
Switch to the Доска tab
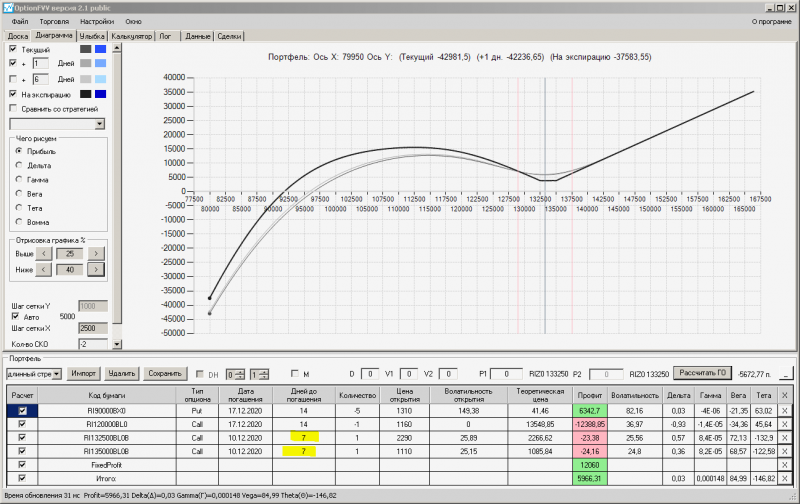[18, 36]
